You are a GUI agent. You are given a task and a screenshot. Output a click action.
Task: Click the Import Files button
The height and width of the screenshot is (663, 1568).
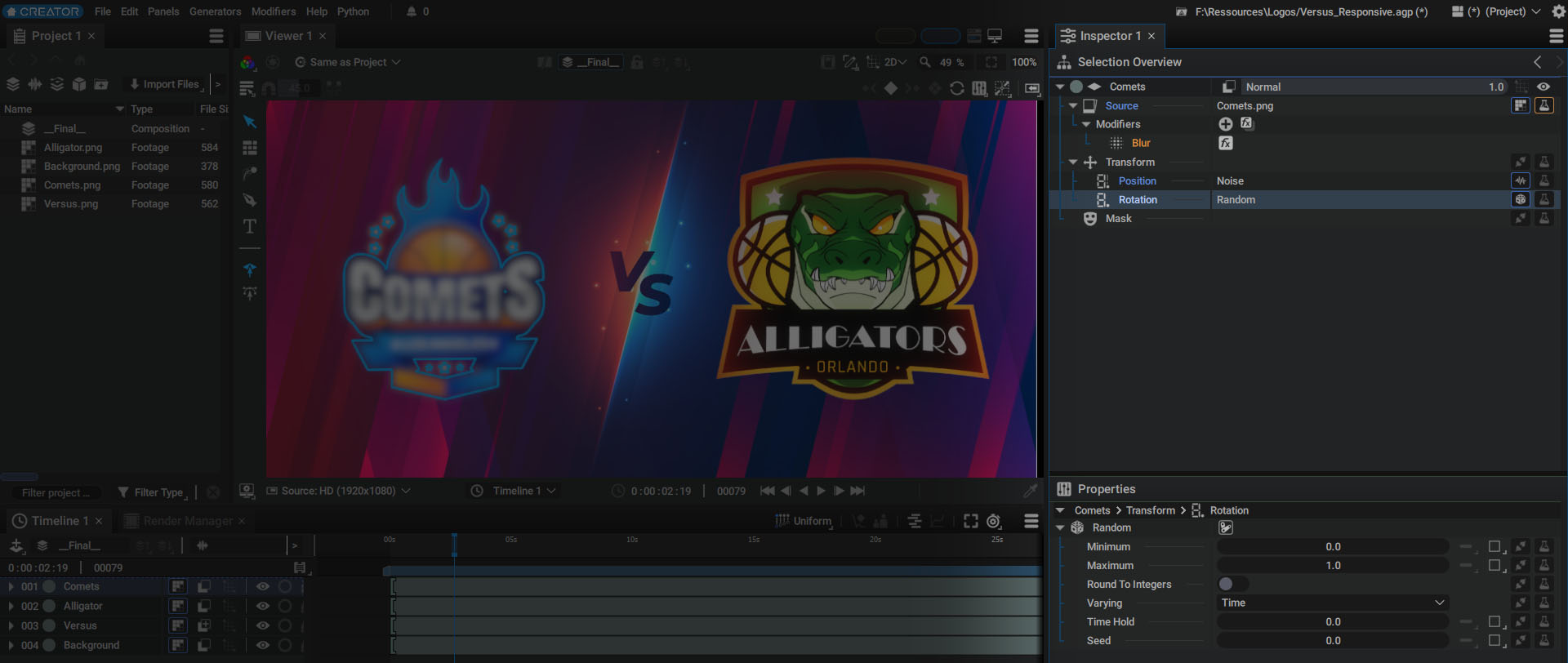tap(164, 84)
